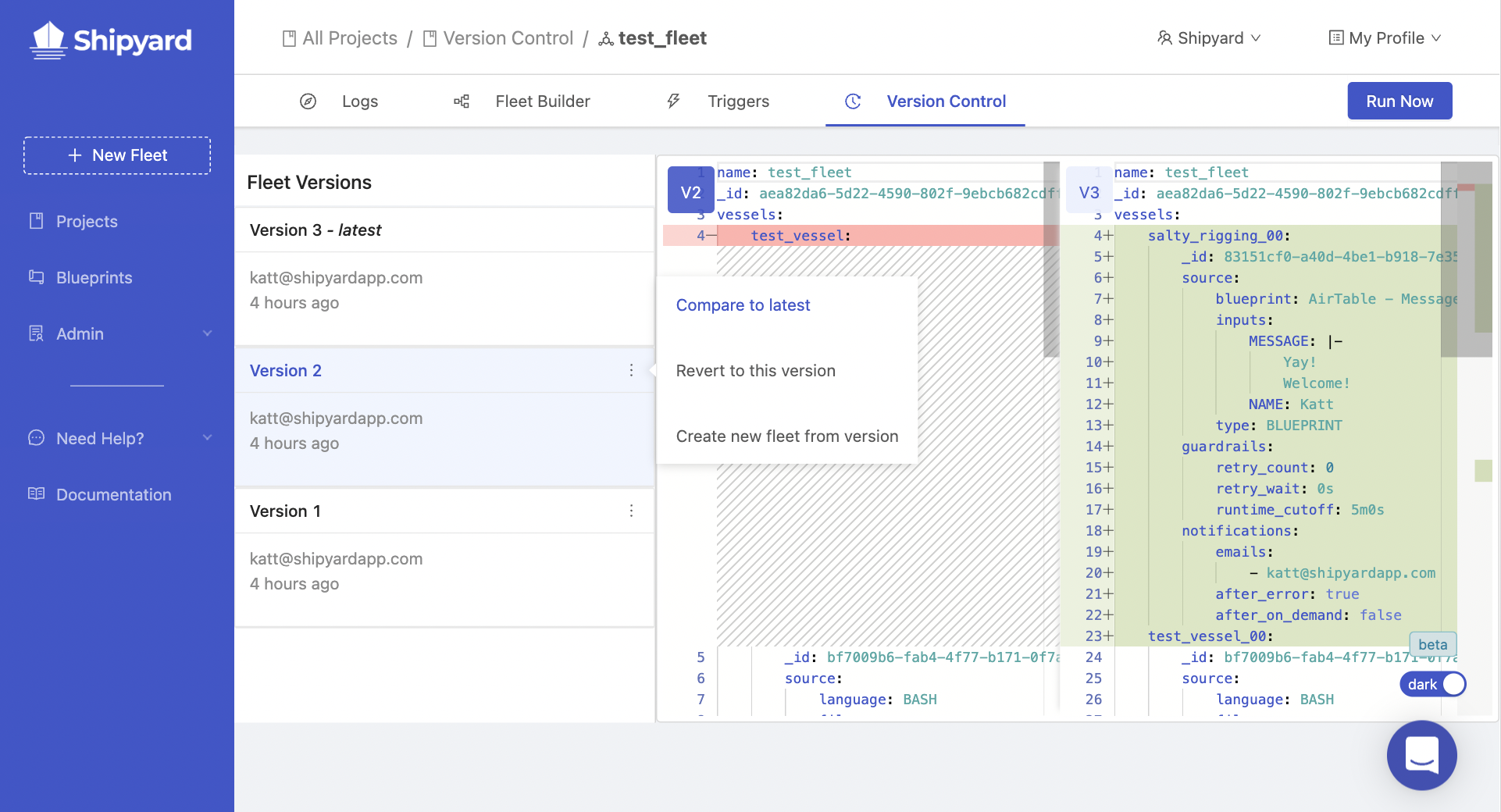Choose Create new fleet from version
Viewport: 1501px width, 812px height.
click(x=786, y=436)
